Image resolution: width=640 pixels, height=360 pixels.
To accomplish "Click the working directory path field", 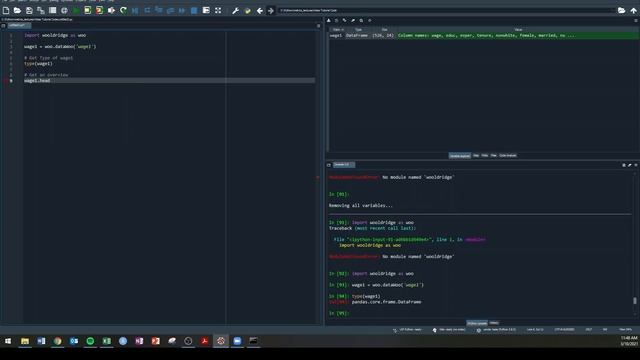I will coord(446,11).
